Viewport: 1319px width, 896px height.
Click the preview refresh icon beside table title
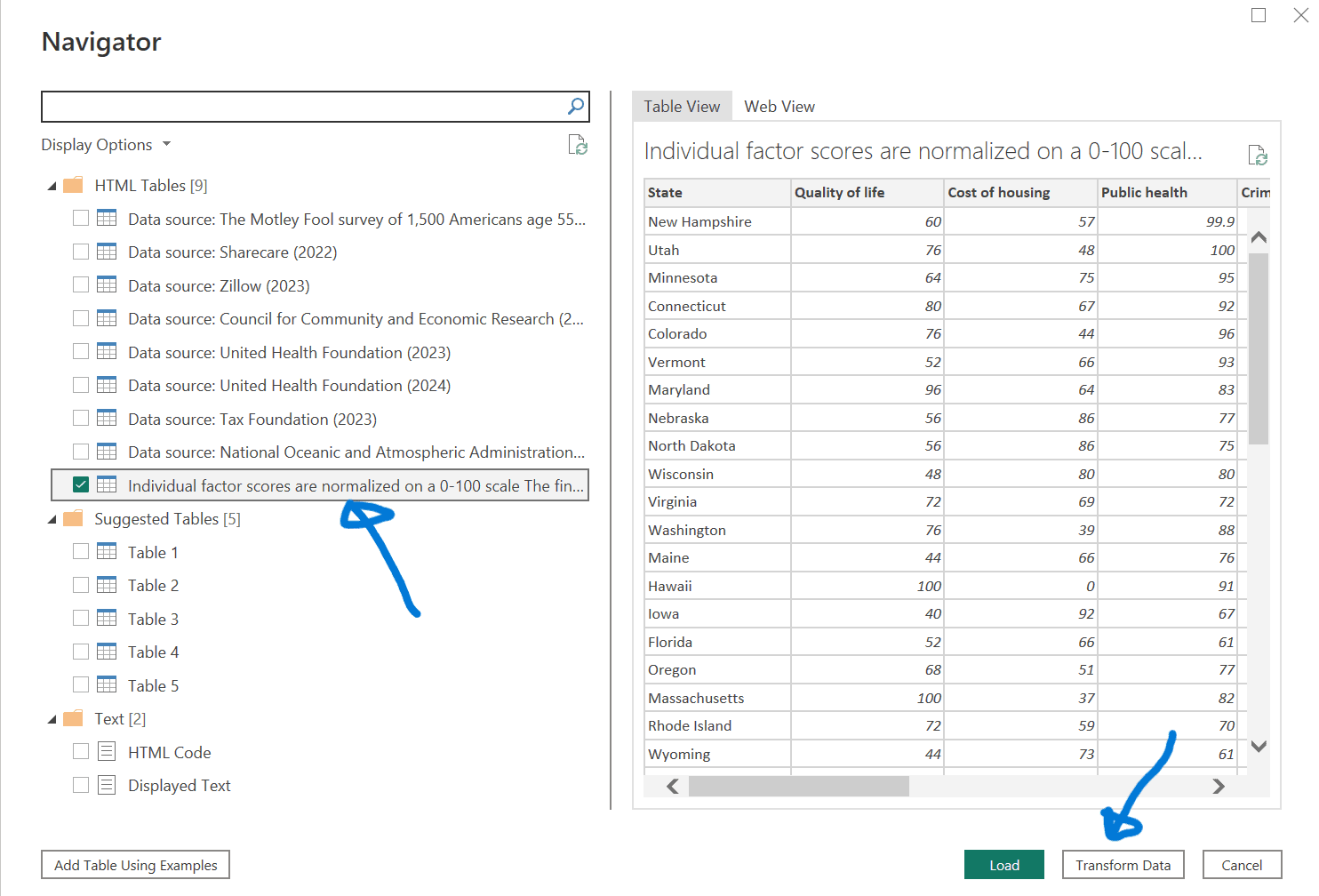[1257, 156]
